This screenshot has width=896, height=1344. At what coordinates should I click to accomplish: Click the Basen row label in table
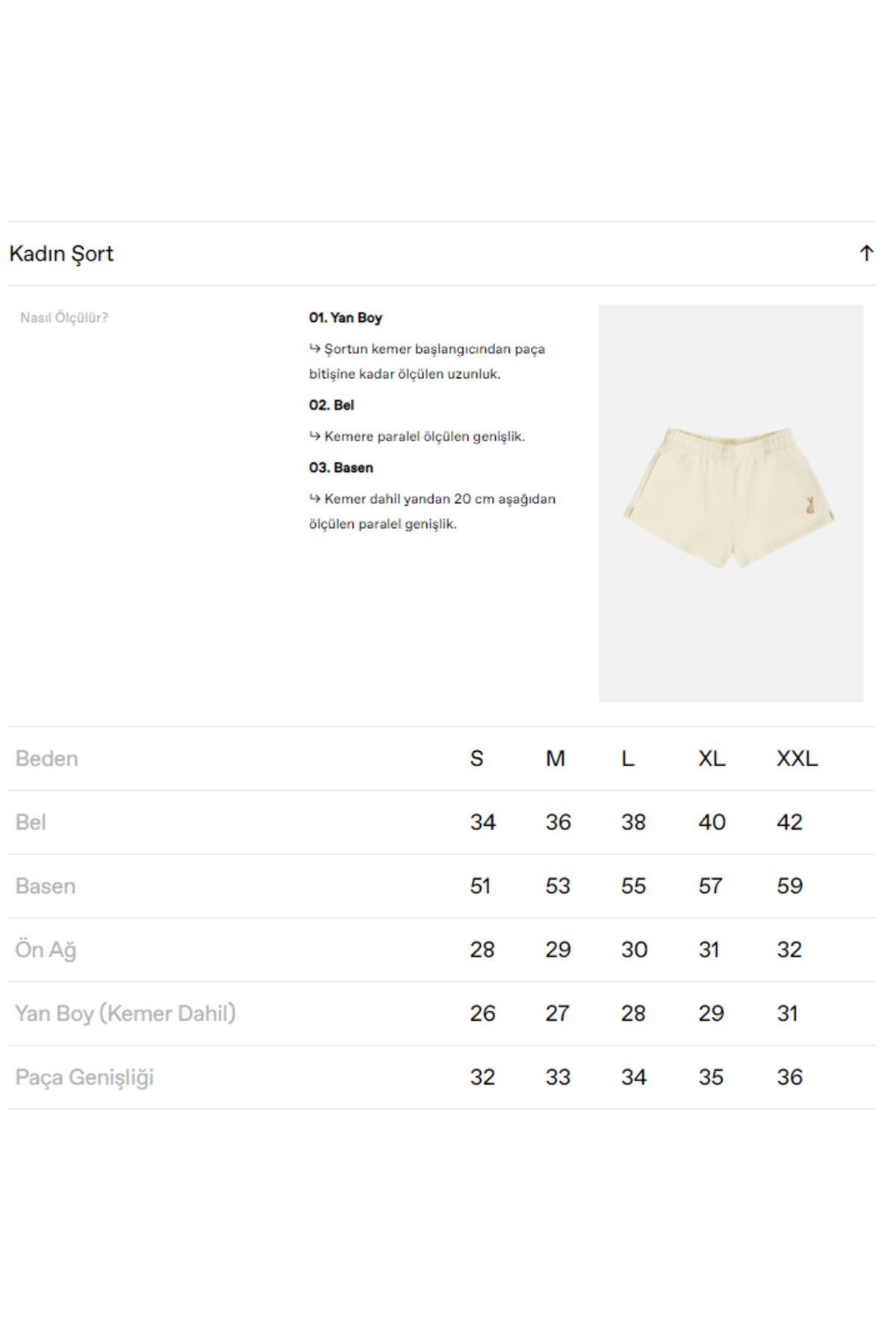pyautogui.click(x=45, y=886)
